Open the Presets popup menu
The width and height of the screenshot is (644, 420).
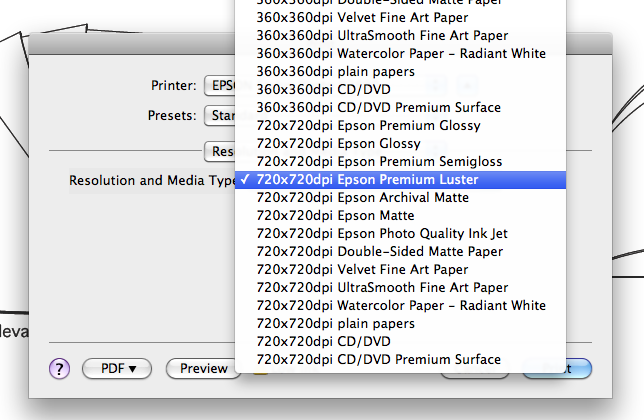(220, 115)
